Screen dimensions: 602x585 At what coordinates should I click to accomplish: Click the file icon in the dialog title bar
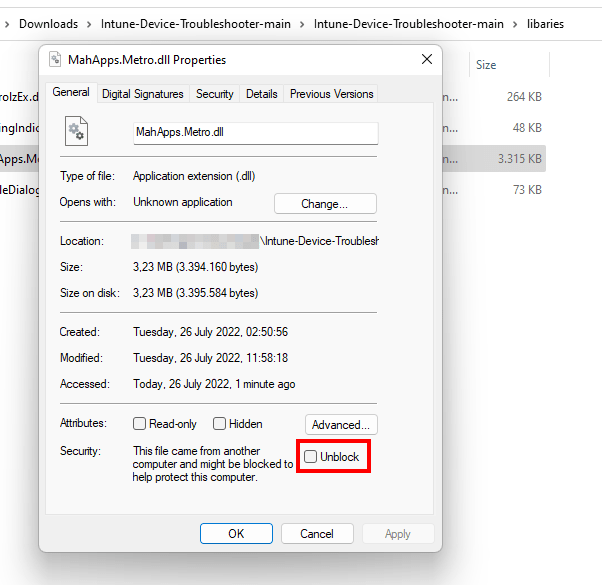55,60
